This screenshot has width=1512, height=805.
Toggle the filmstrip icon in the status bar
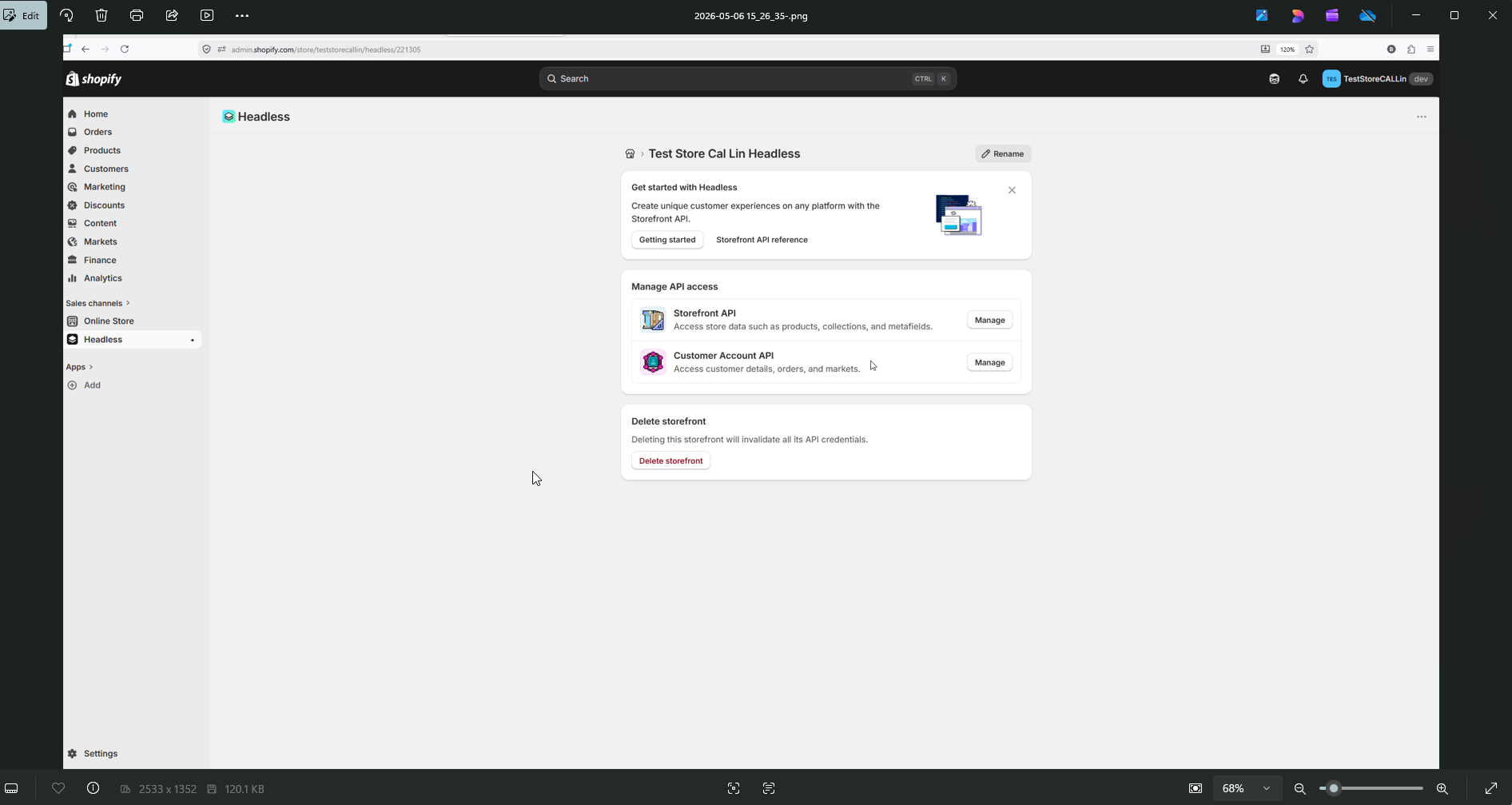pos(12,788)
